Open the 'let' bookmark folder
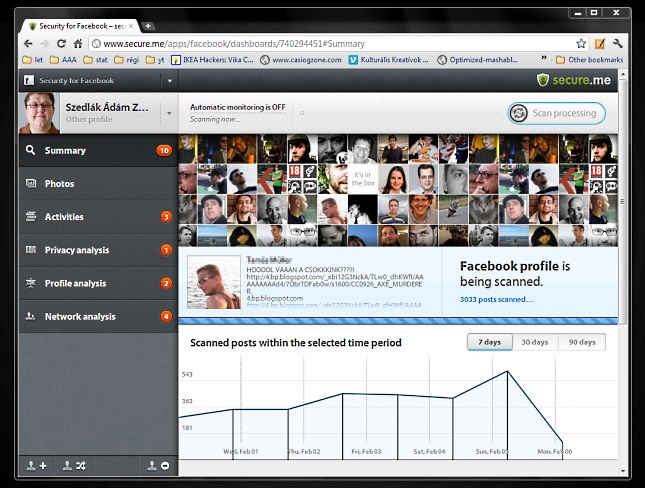 pyautogui.click(x=33, y=60)
